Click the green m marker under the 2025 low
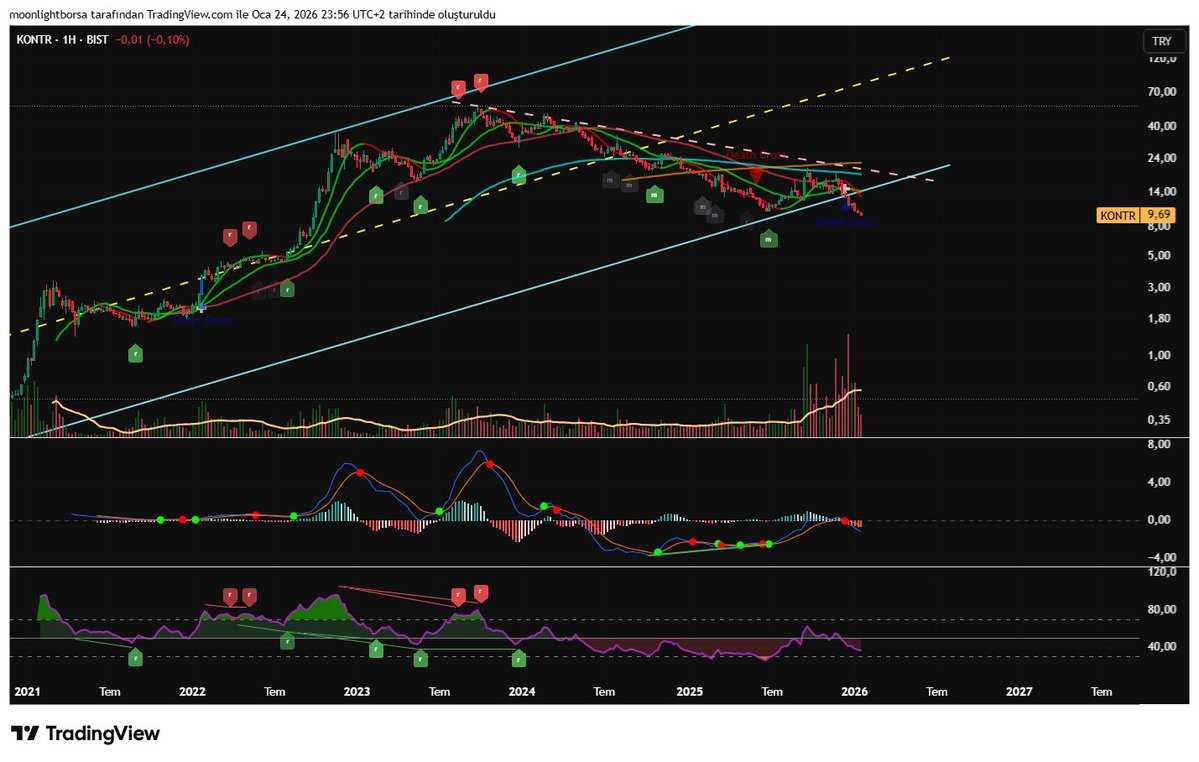The width and height of the screenshot is (1199, 762). click(x=768, y=240)
